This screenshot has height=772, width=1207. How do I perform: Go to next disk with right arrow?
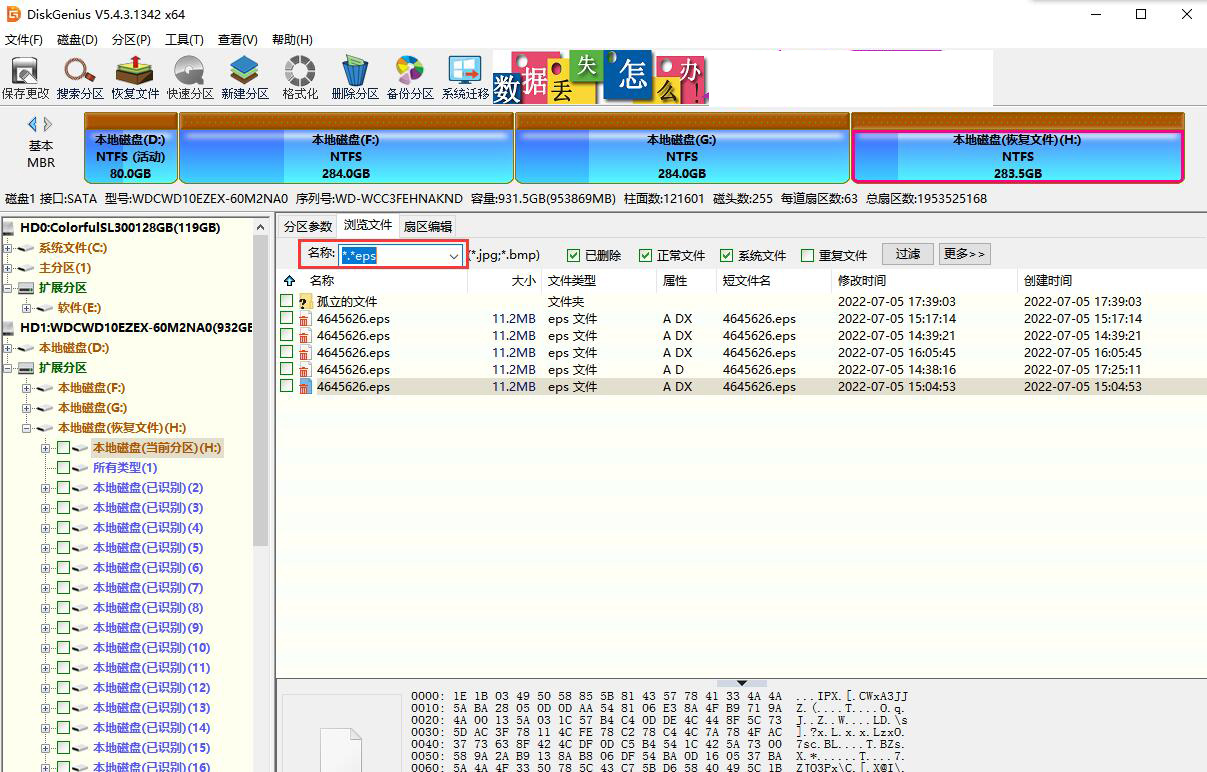pos(48,124)
